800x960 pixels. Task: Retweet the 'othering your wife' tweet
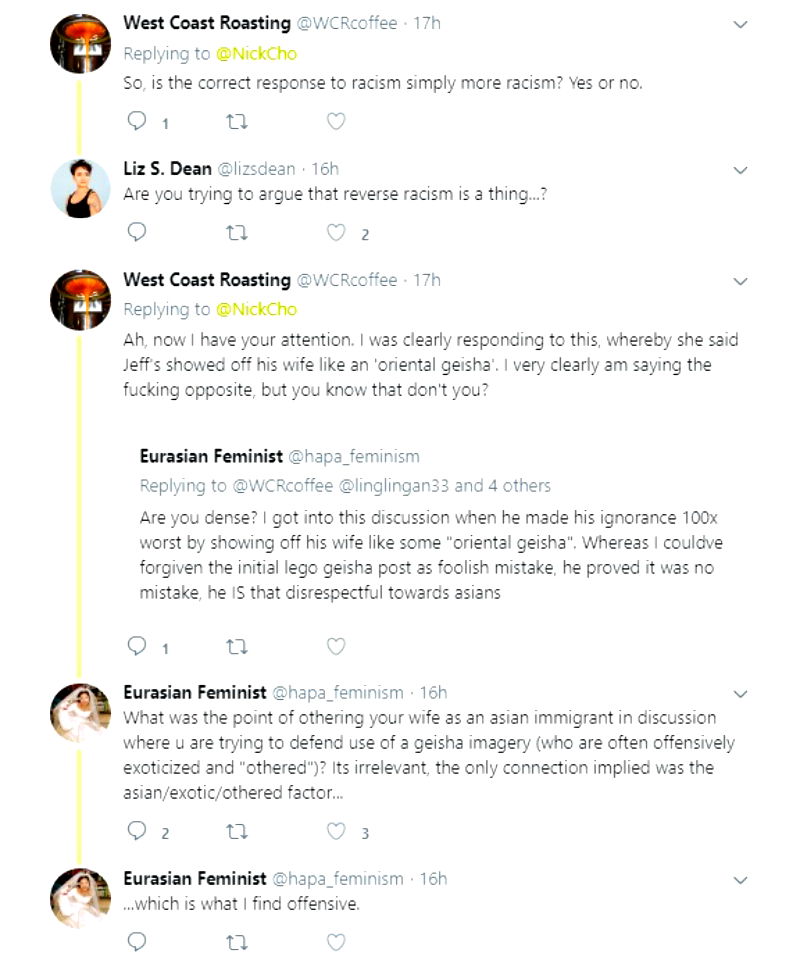pos(237,831)
